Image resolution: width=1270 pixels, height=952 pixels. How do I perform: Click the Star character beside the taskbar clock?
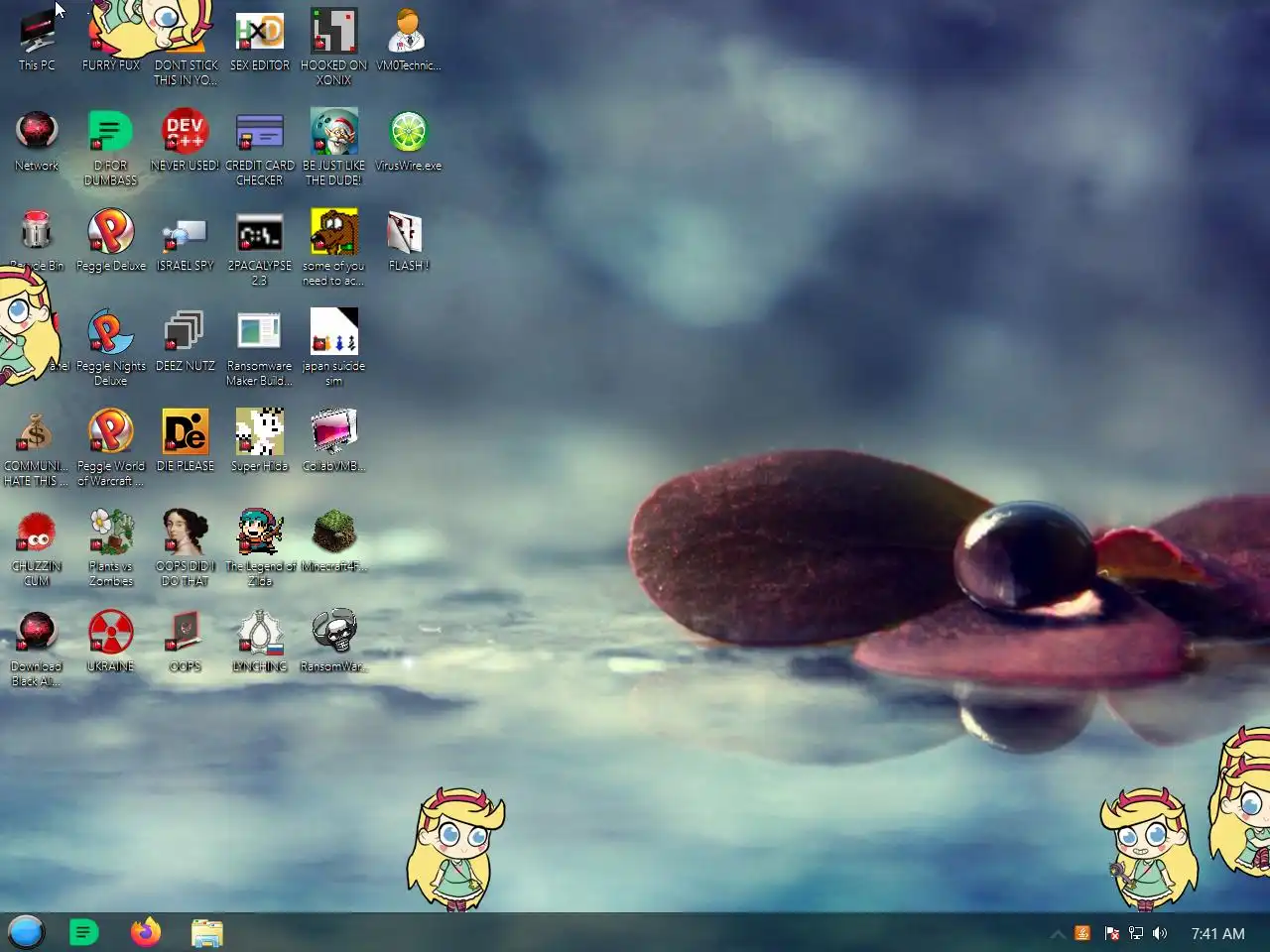(1148, 850)
